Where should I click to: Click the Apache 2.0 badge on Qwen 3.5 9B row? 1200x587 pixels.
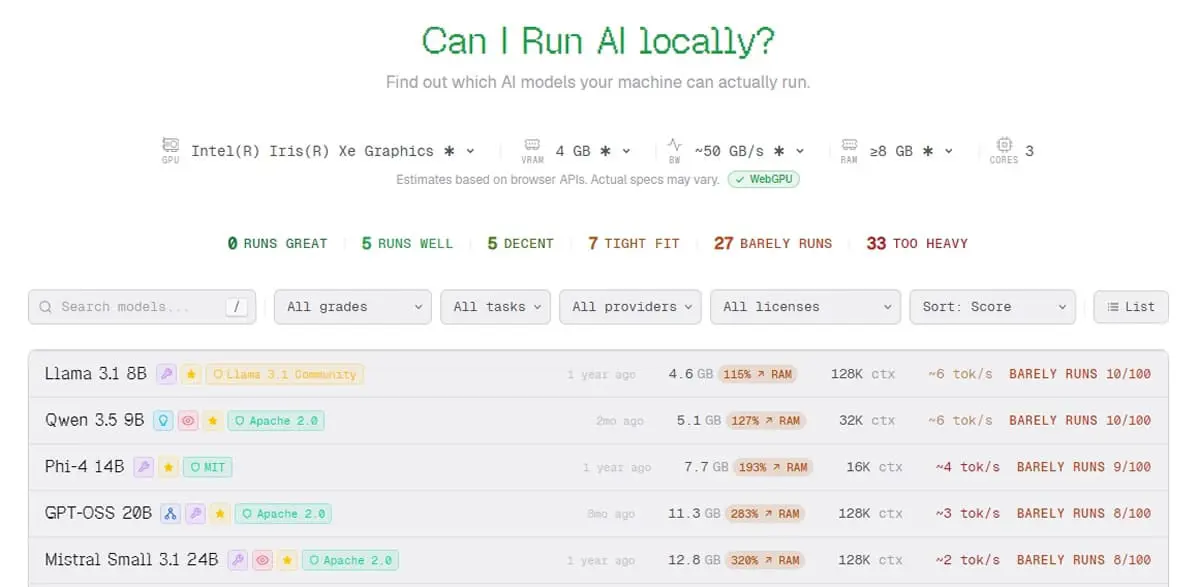point(276,421)
